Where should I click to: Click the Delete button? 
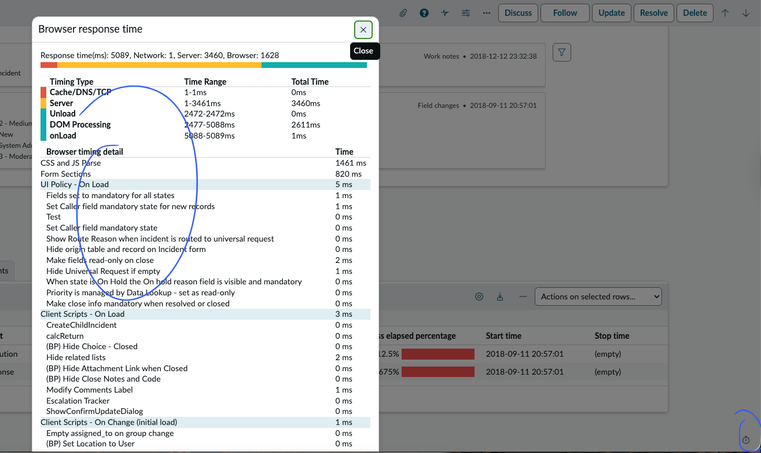[x=694, y=13]
